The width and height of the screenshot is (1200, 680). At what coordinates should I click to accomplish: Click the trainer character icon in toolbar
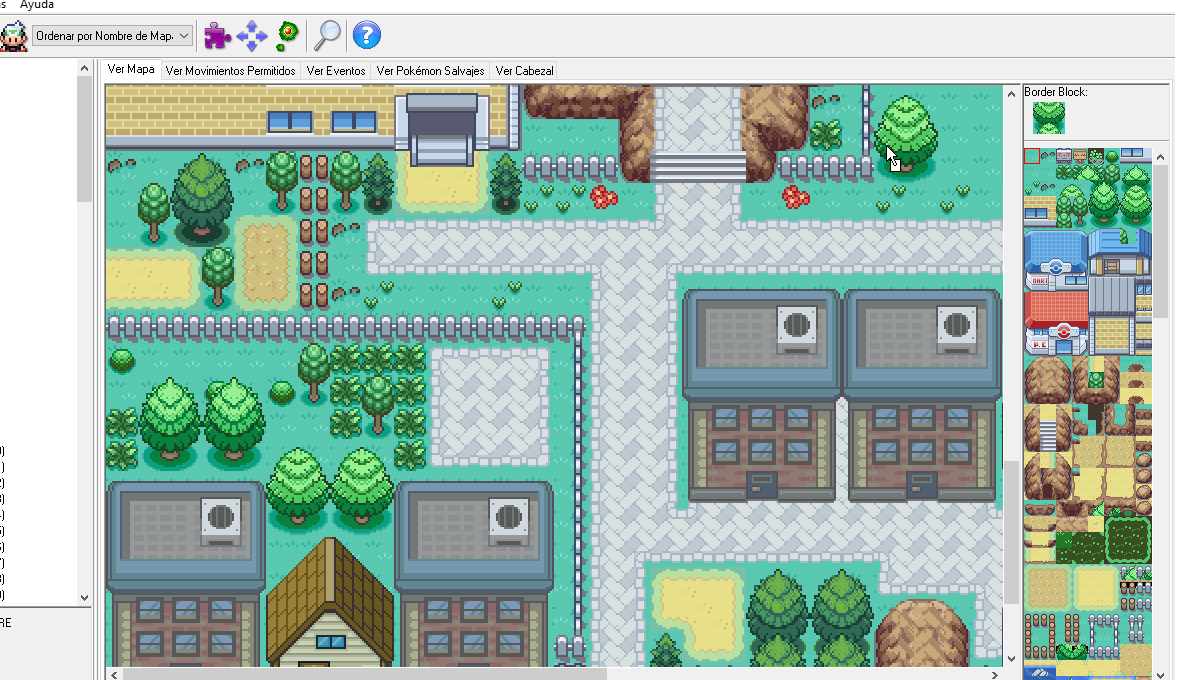(x=14, y=36)
